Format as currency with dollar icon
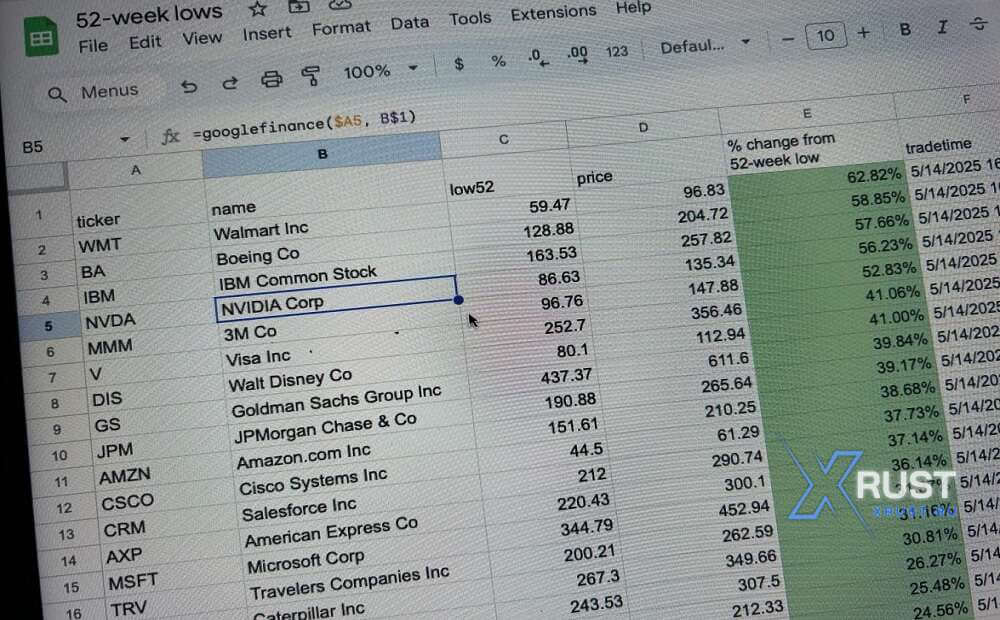This screenshot has width=1000, height=620. [x=459, y=64]
